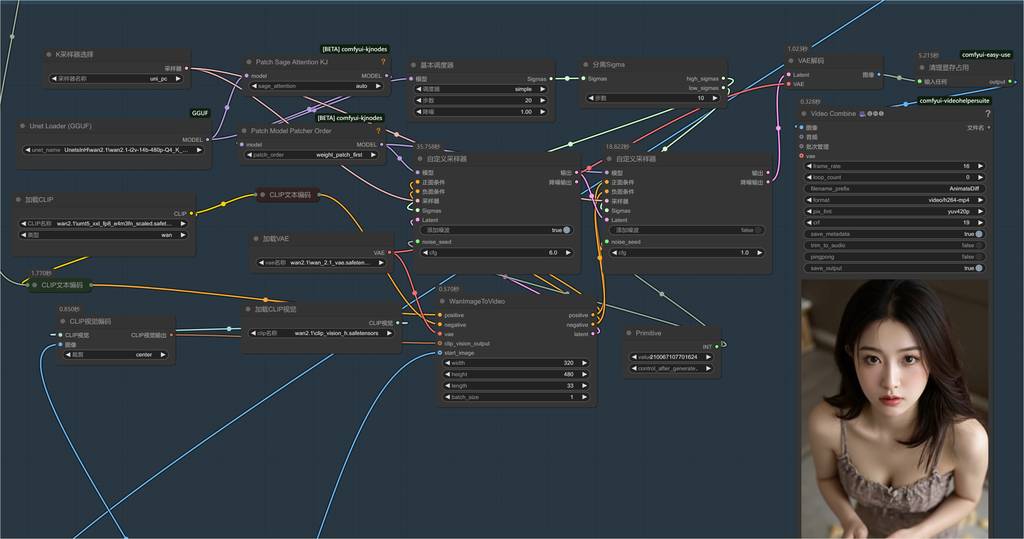Enable trim_to_audio in Video Combine
1024x539 pixels.
coord(978,245)
